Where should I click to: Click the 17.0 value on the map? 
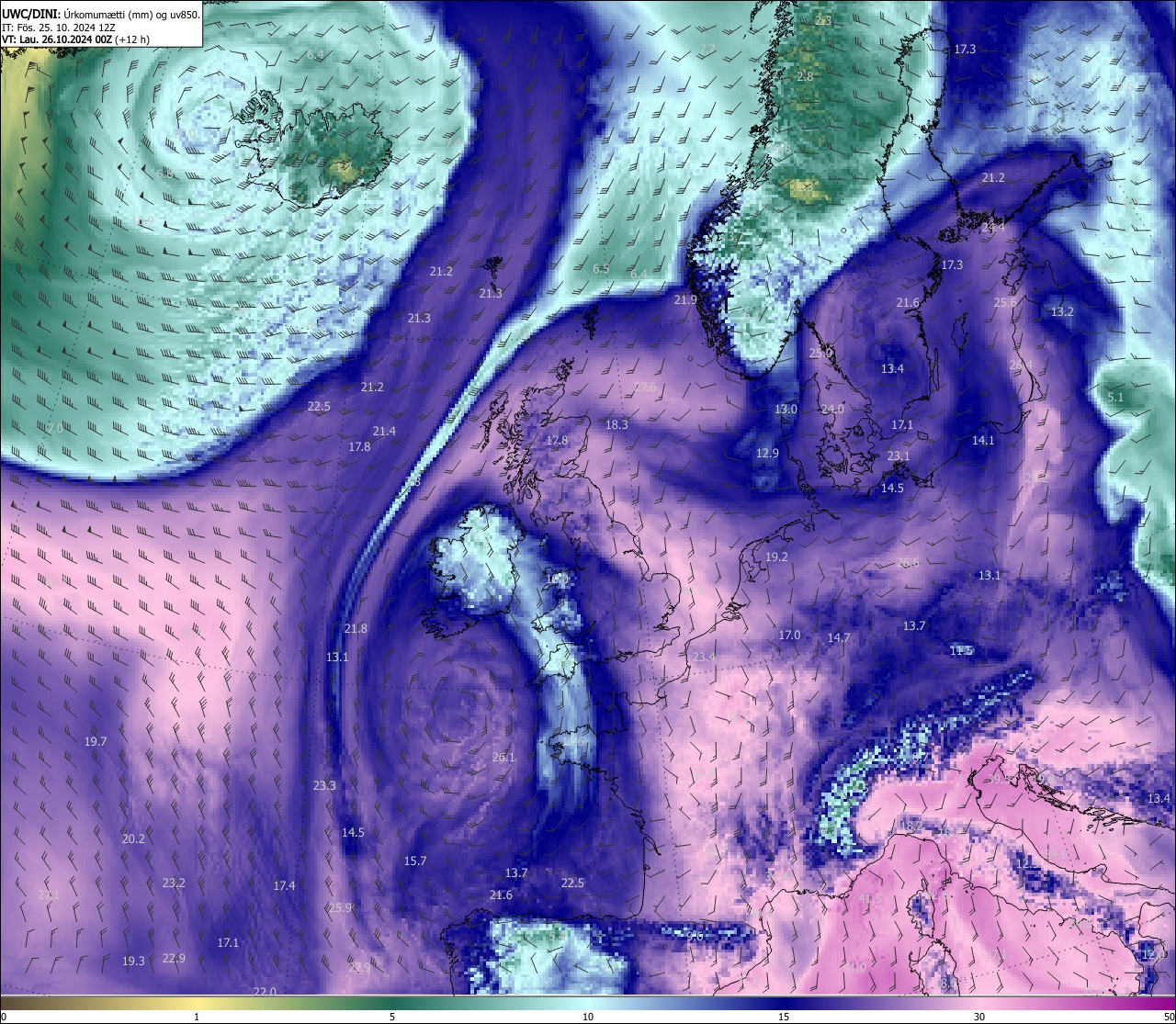click(x=789, y=635)
